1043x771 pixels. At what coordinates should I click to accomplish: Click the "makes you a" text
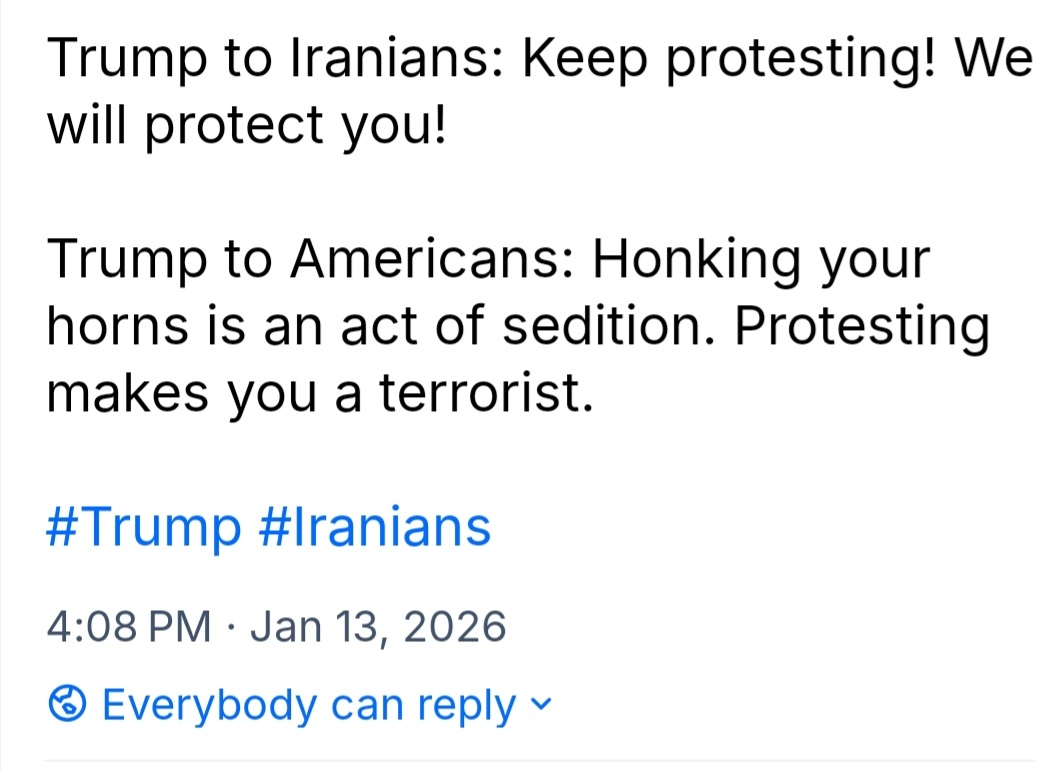tap(201, 393)
